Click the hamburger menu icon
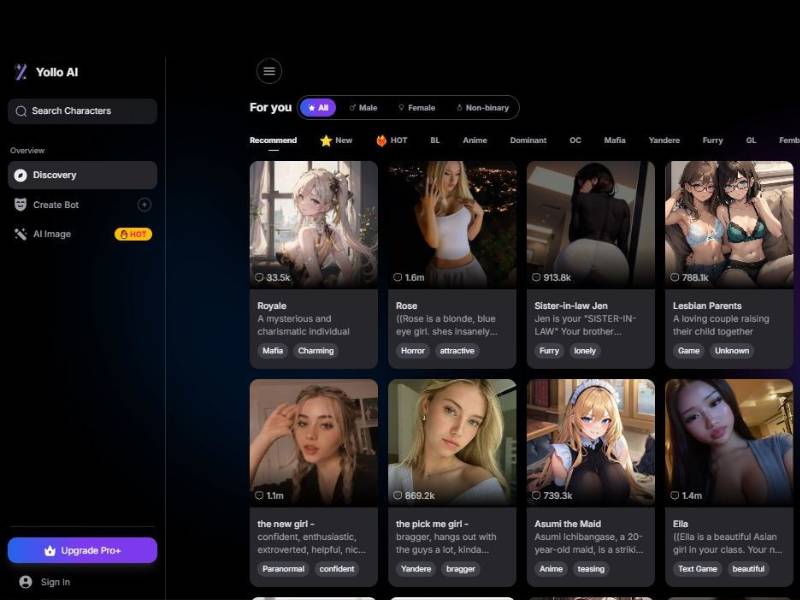 [268, 71]
